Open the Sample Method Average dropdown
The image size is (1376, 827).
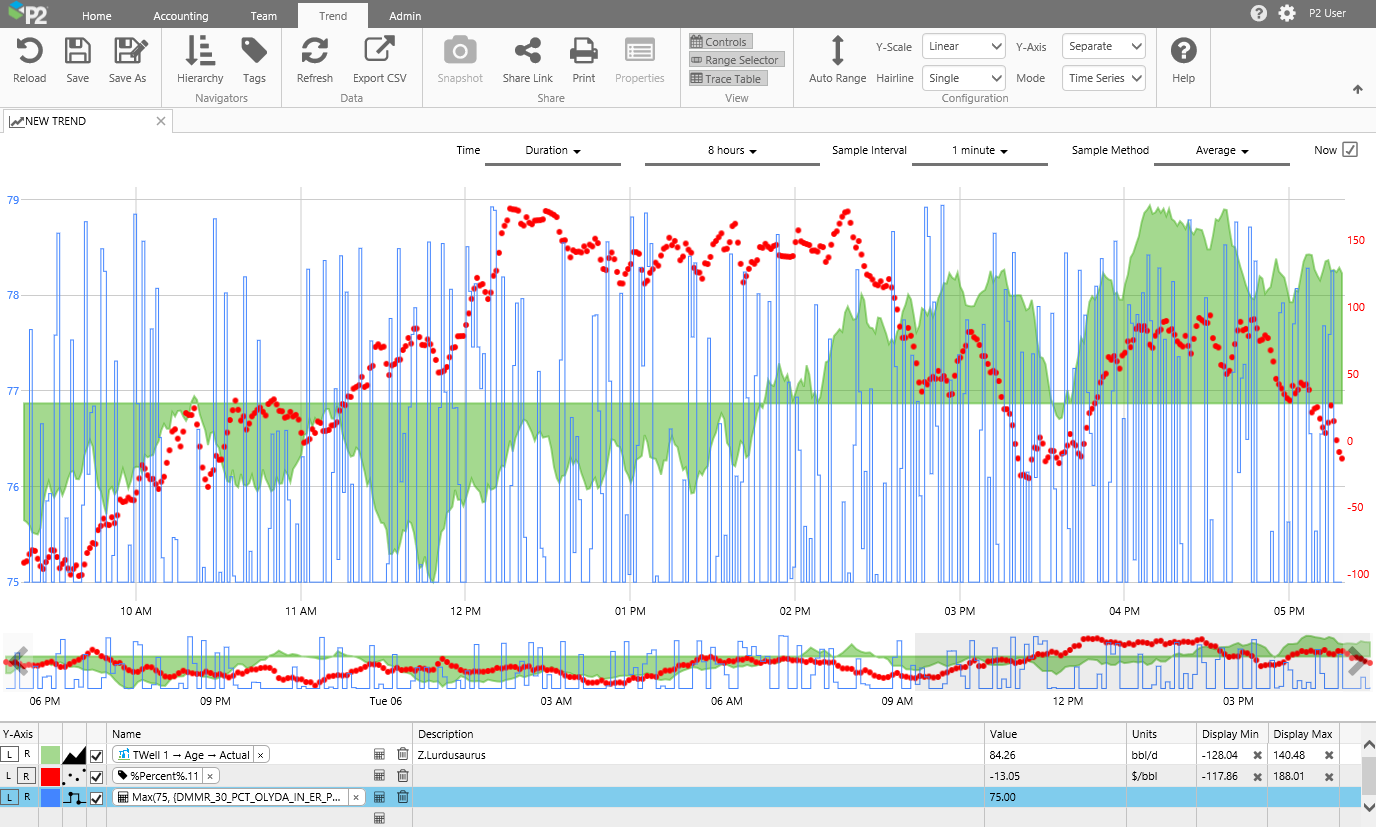pos(1222,151)
